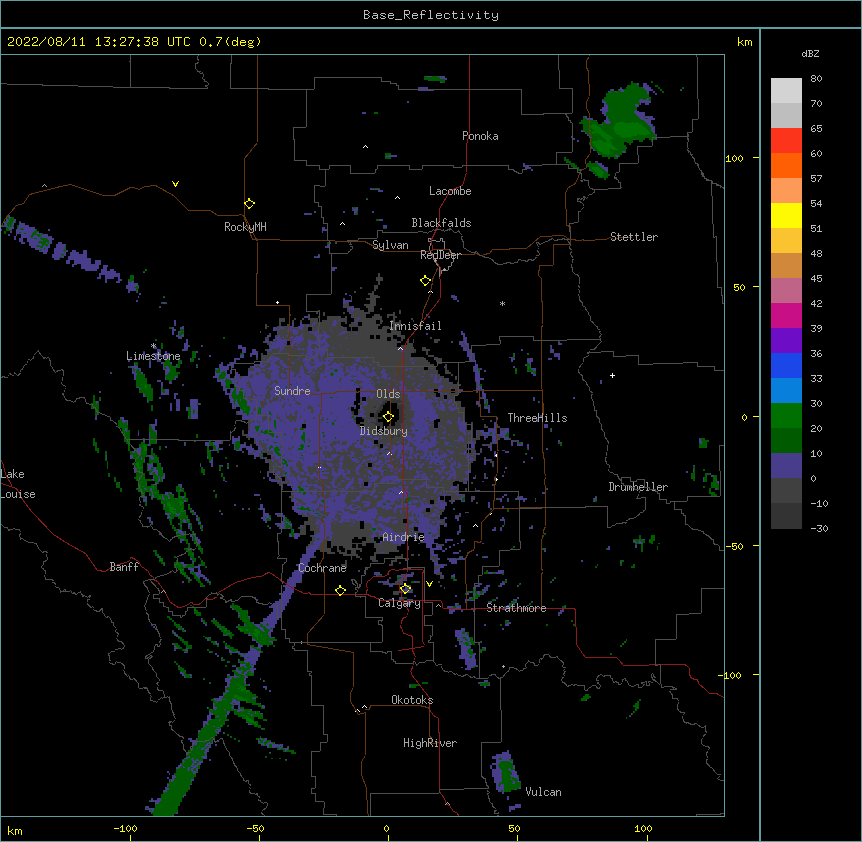
Task: Click the Okotoks town label
Action: tap(412, 700)
